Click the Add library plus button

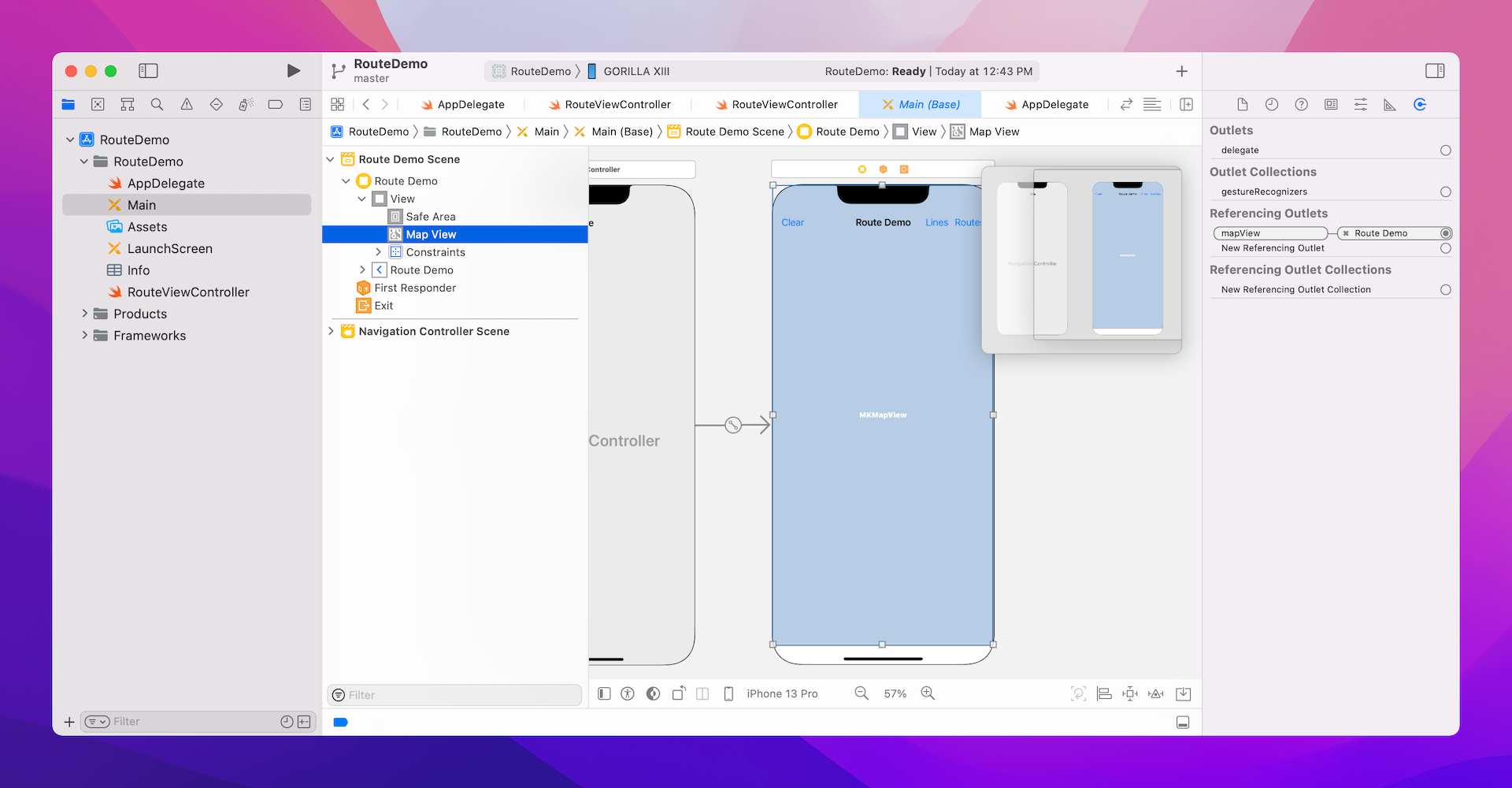pos(1181,72)
